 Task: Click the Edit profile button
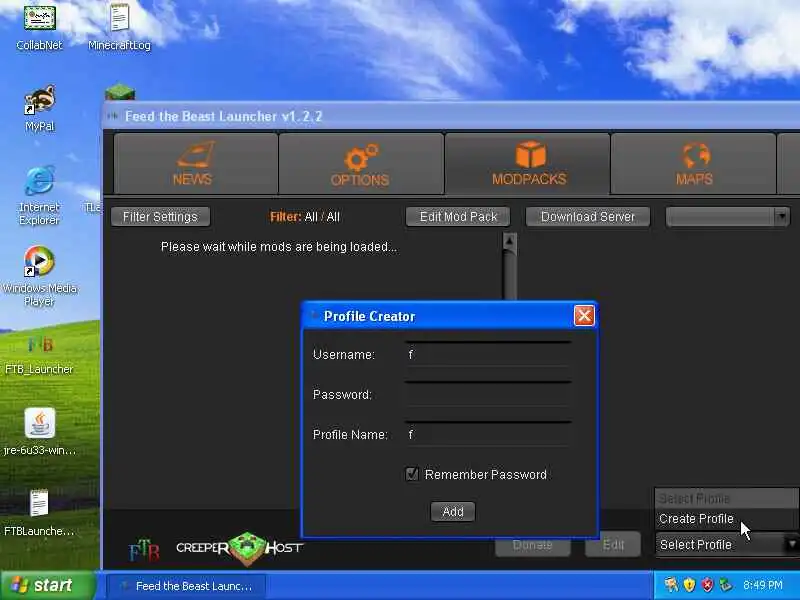click(613, 545)
